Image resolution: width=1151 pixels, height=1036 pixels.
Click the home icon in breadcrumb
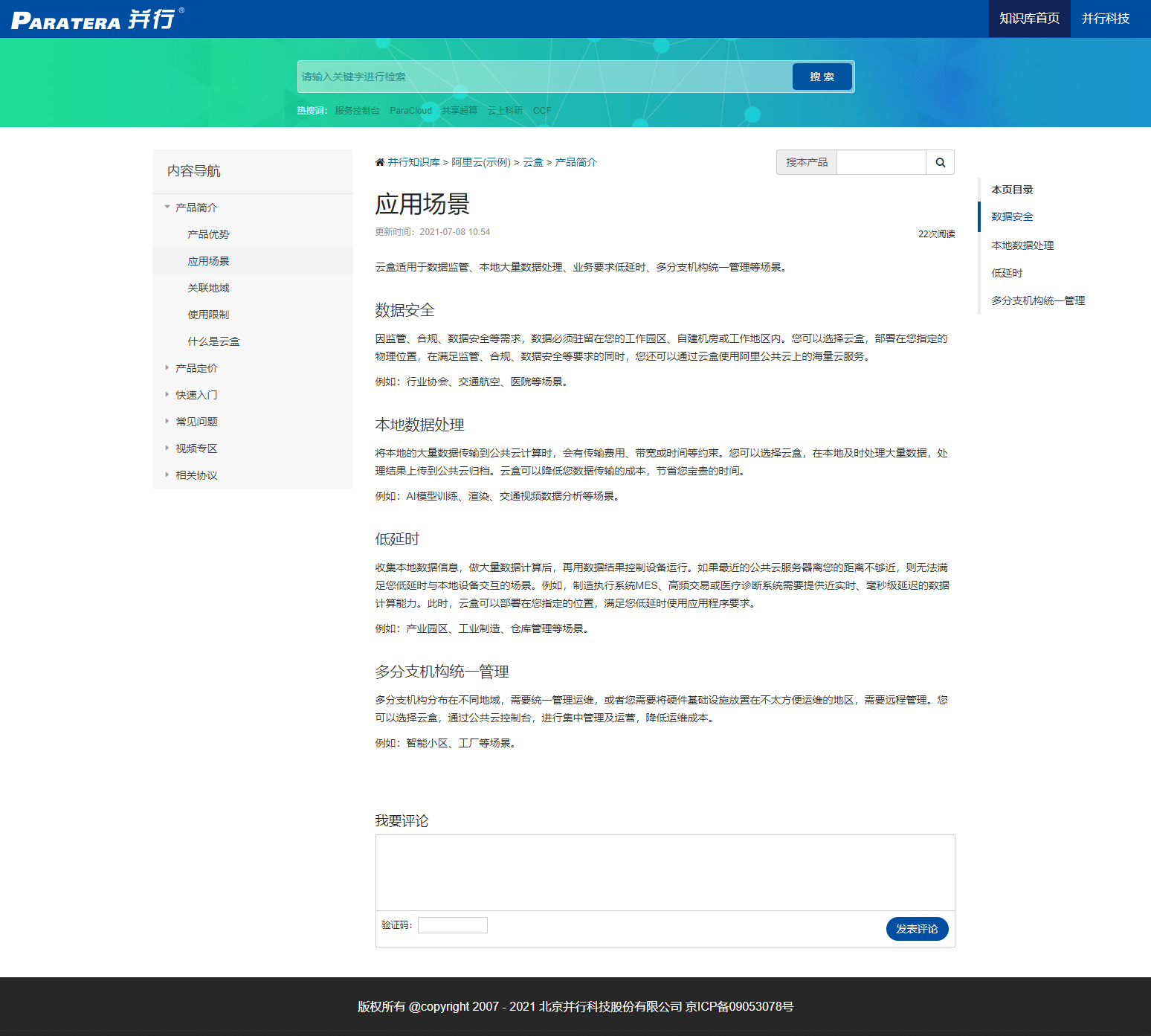(380, 162)
